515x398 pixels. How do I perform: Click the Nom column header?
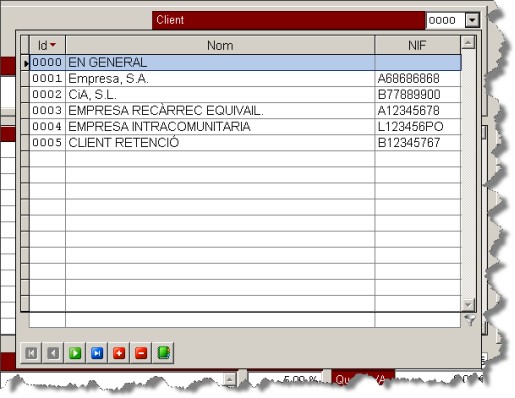click(x=220, y=45)
